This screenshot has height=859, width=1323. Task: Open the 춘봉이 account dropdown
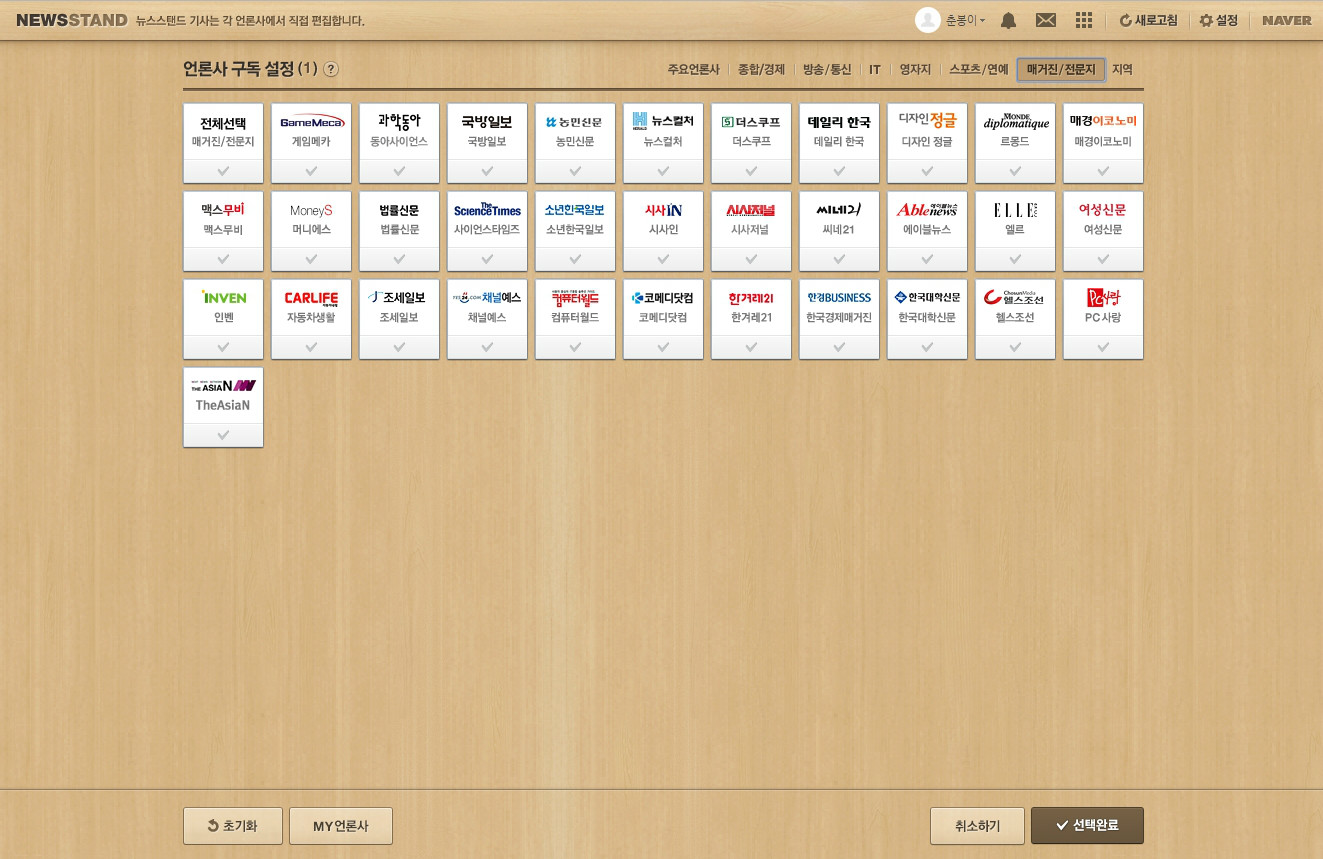tap(965, 21)
